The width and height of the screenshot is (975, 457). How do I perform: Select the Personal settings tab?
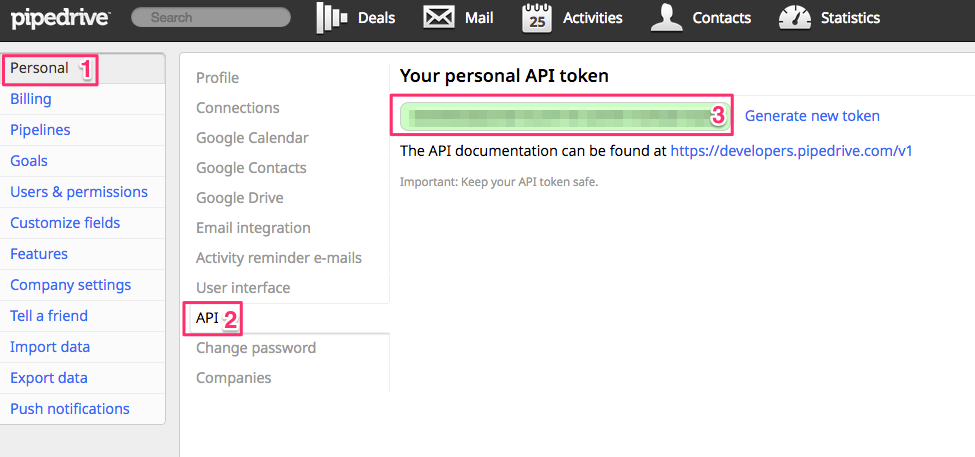click(x=40, y=69)
